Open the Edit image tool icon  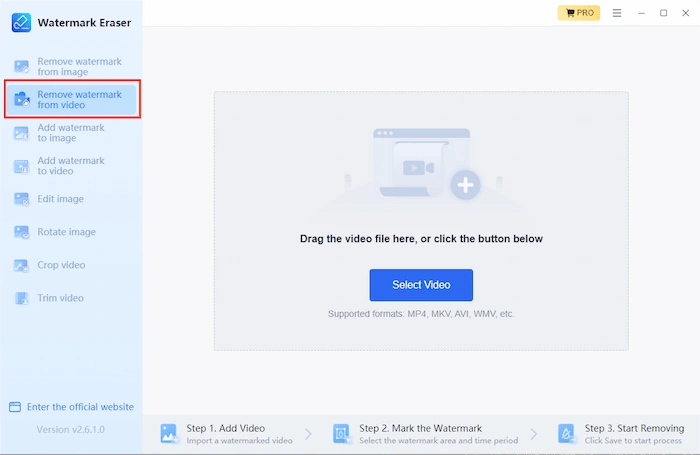tap(21, 199)
